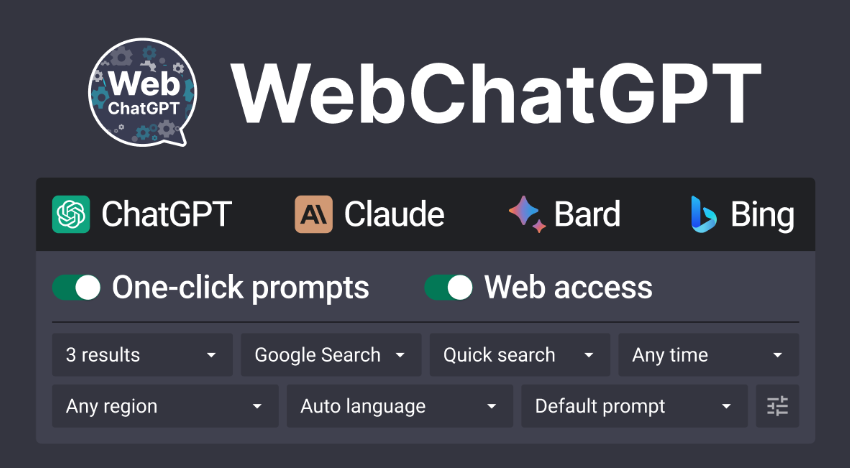Select the Bard text label
850x468 pixels.
587,214
